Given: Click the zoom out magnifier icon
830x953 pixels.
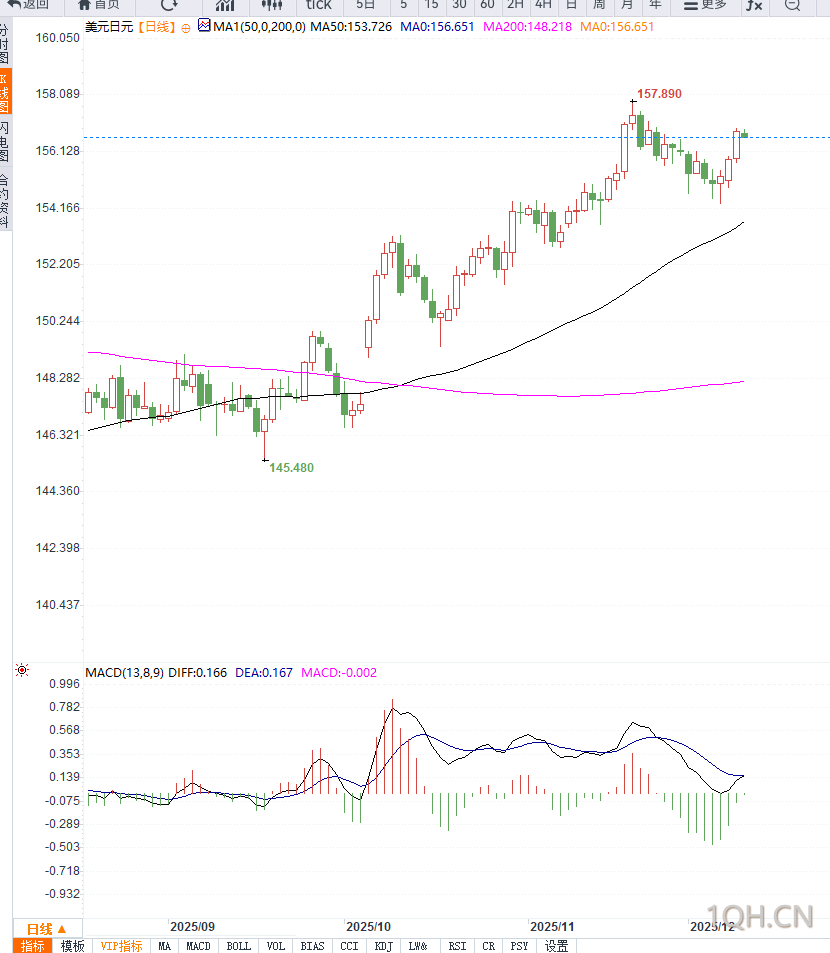Looking at the screenshot, I should pos(792,5).
